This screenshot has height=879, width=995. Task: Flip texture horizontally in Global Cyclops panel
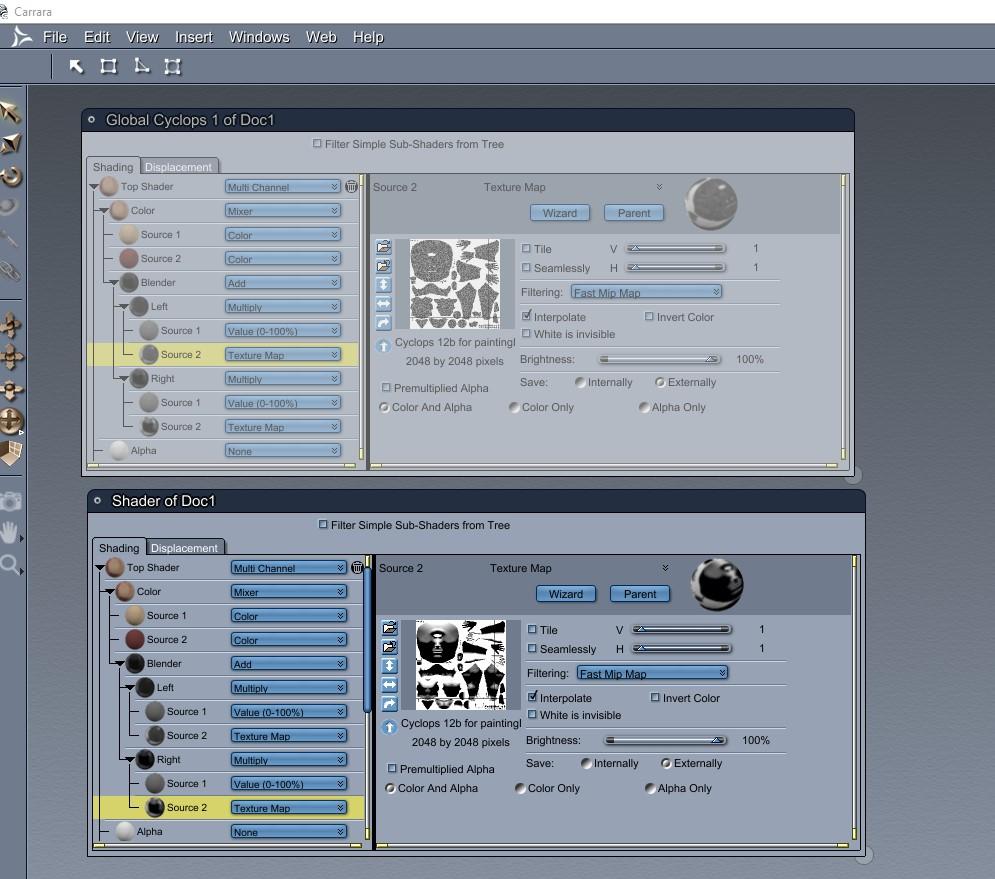383,304
